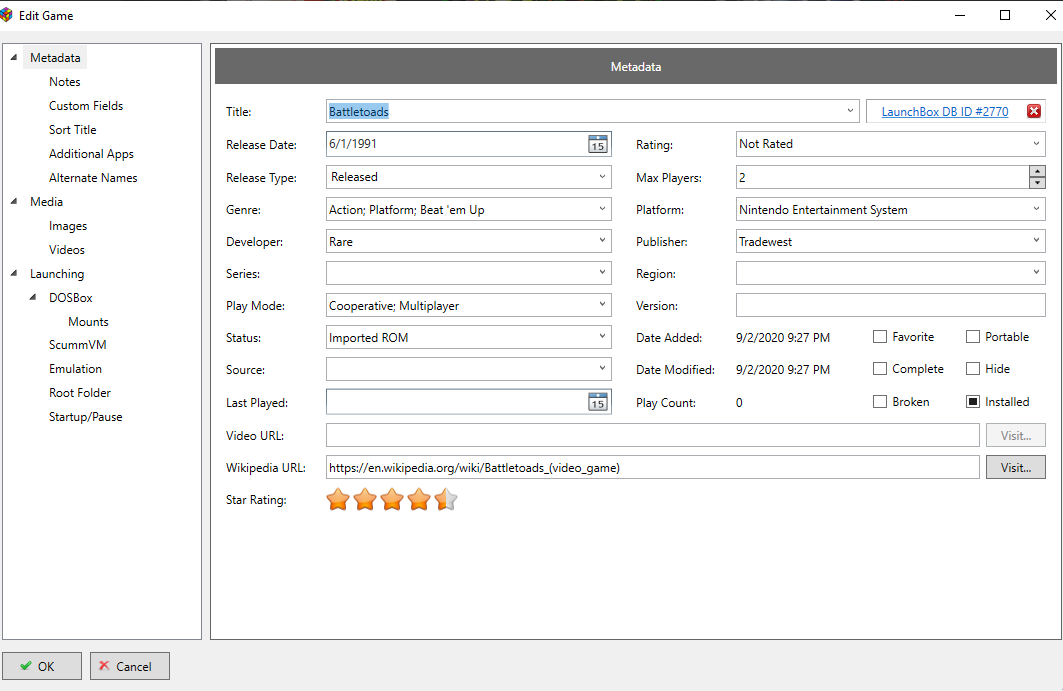This screenshot has width=1063, height=691.
Task: Collapse the DOSBox tree node arrow
Action: (33, 298)
